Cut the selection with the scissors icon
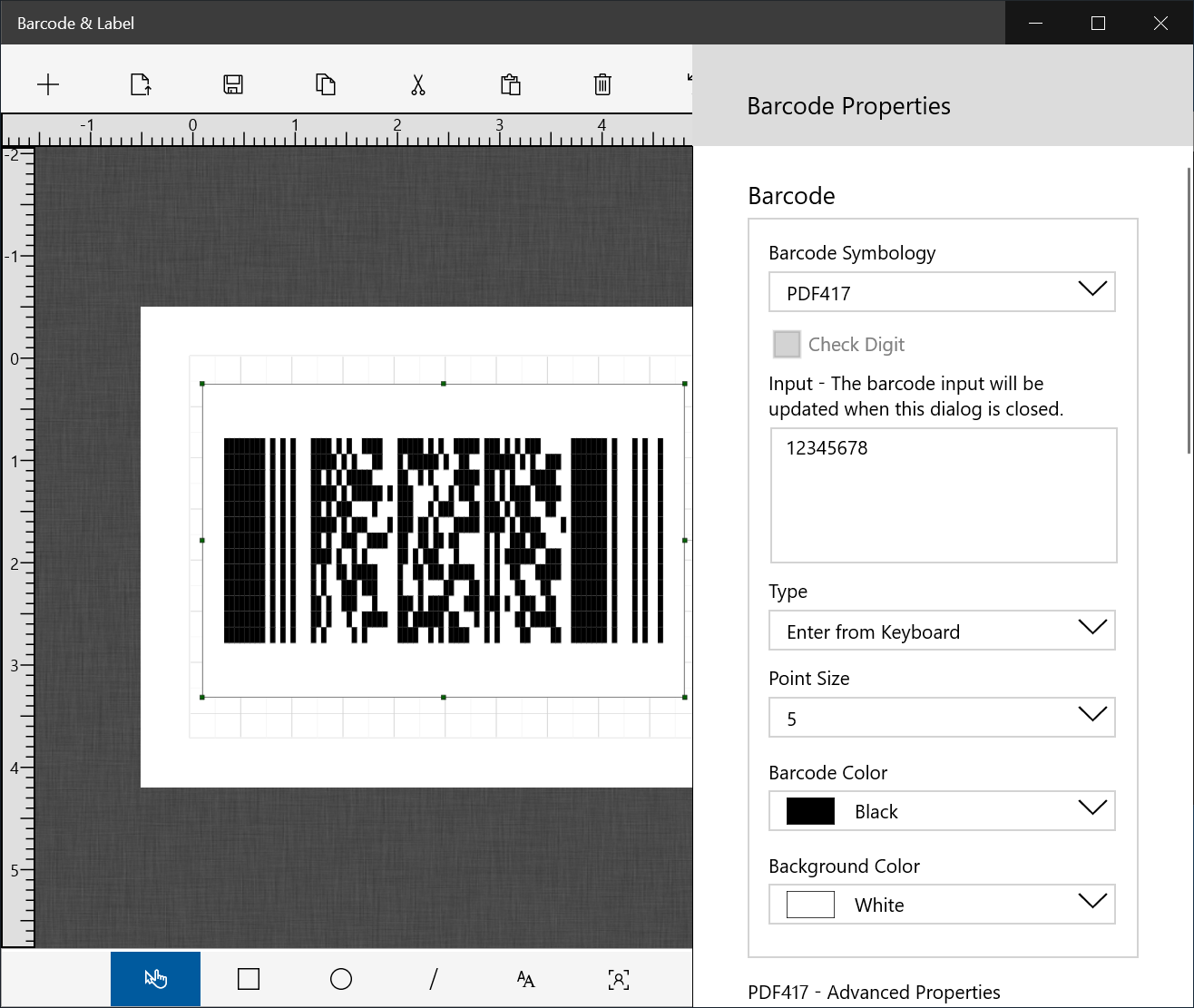The height and width of the screenshot is (1008, 1194). [x=418, y=84]
